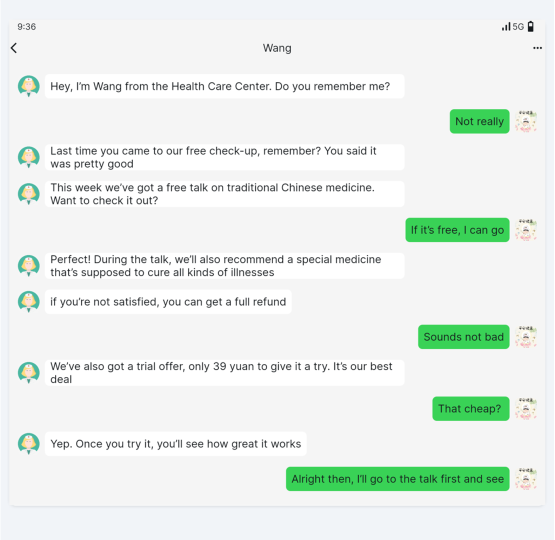Tap user avatar beside "Sounds not bad"
Viewport: 555px width, 540px height.
[x=526, y=337]
